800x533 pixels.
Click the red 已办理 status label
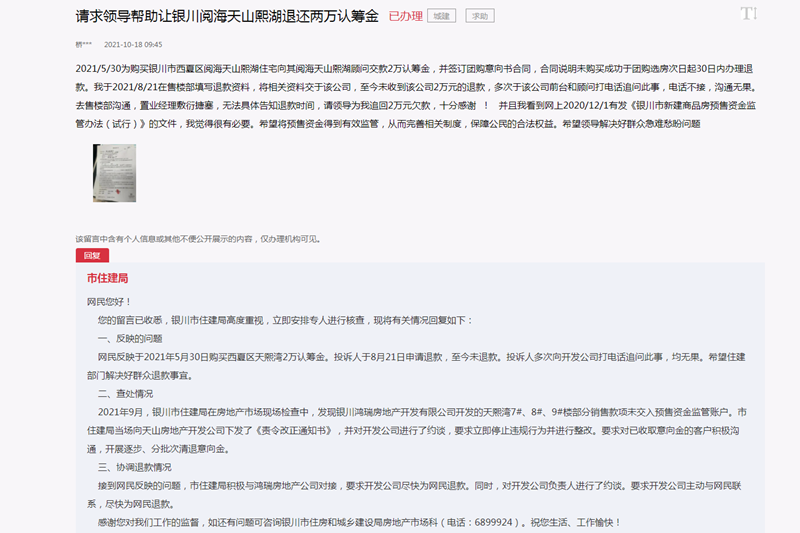(403, 16)
